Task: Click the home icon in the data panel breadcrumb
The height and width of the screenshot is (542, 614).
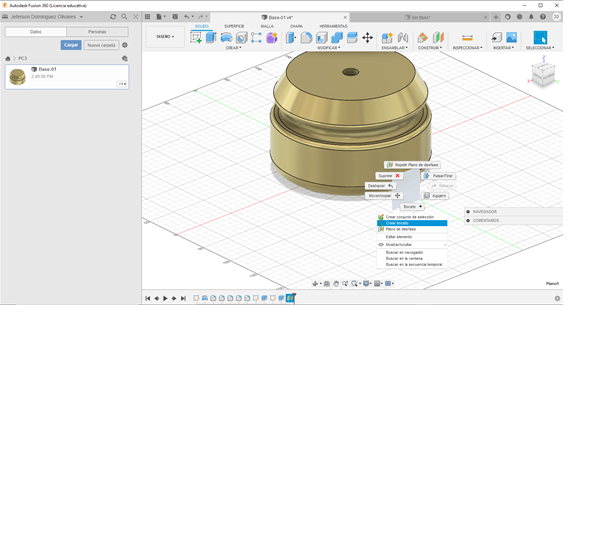Action: (x=8, y=58)
